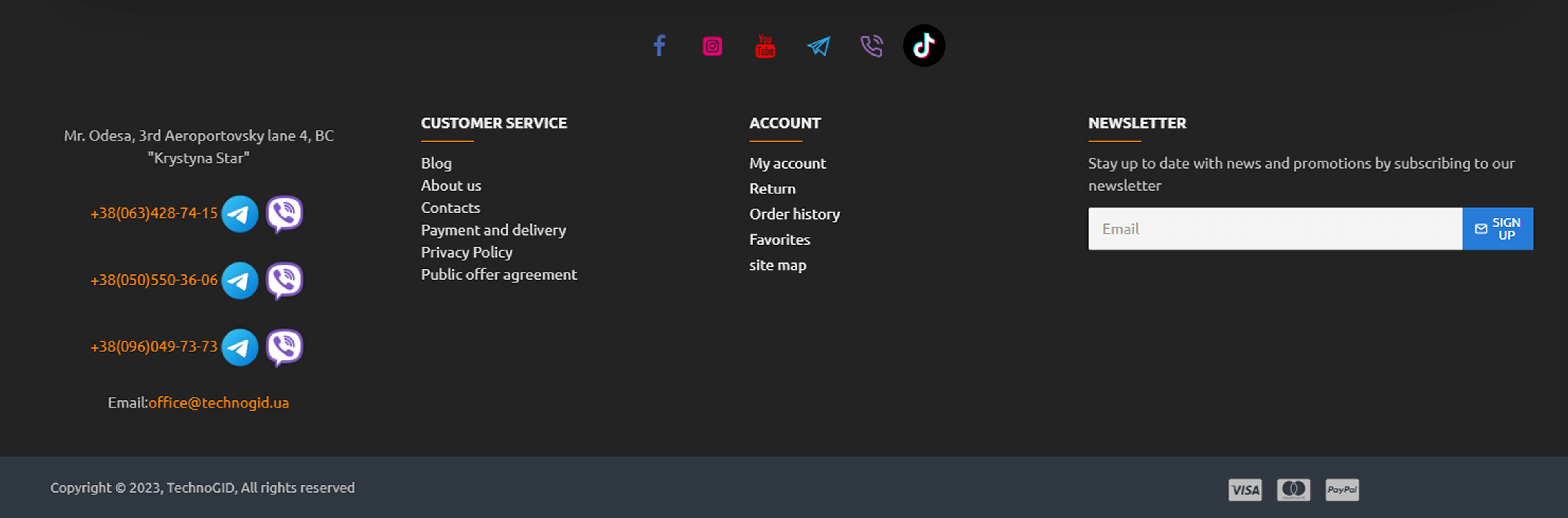
Task: Open the Instagram social icon
Action: (712, 46)
